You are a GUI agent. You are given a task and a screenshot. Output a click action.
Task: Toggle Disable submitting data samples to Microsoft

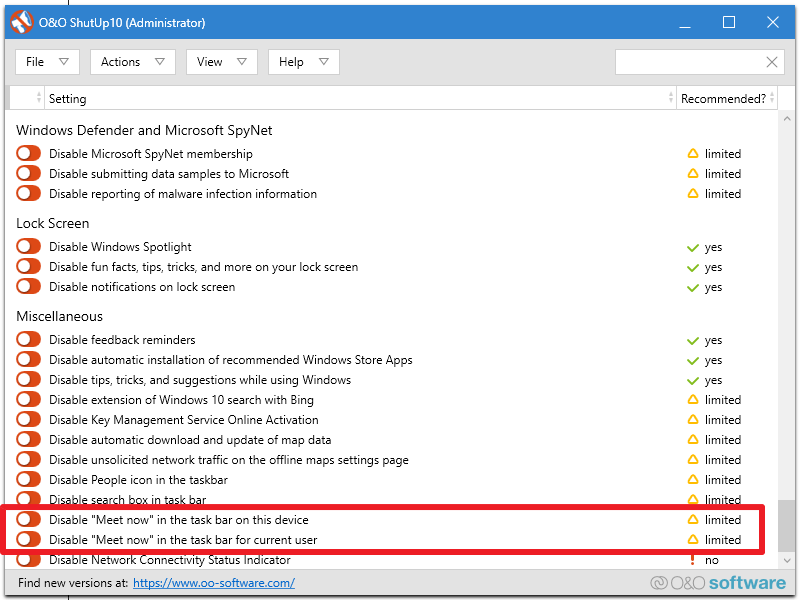point(28,173)
